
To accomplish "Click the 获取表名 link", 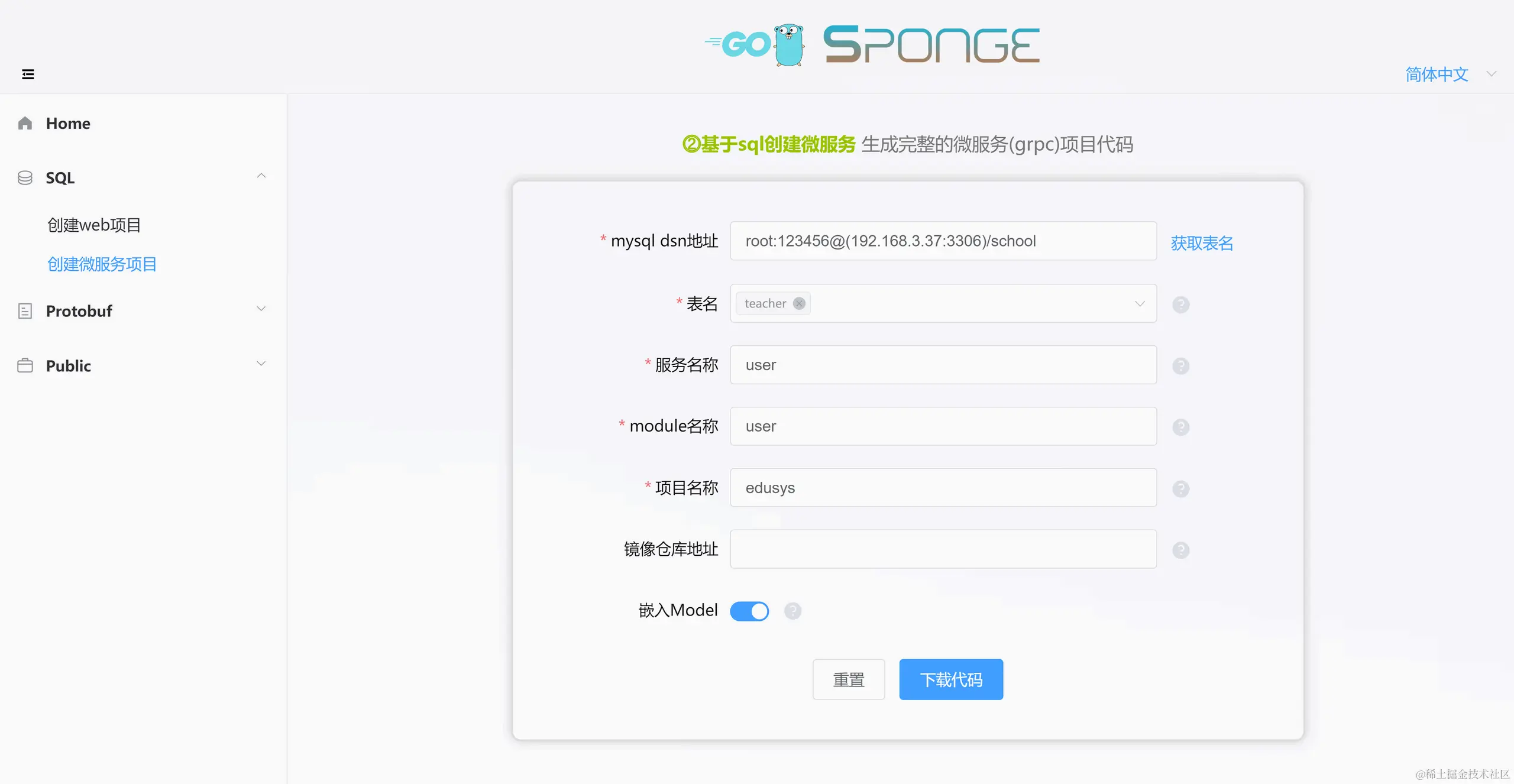I will click(1202, 243).
